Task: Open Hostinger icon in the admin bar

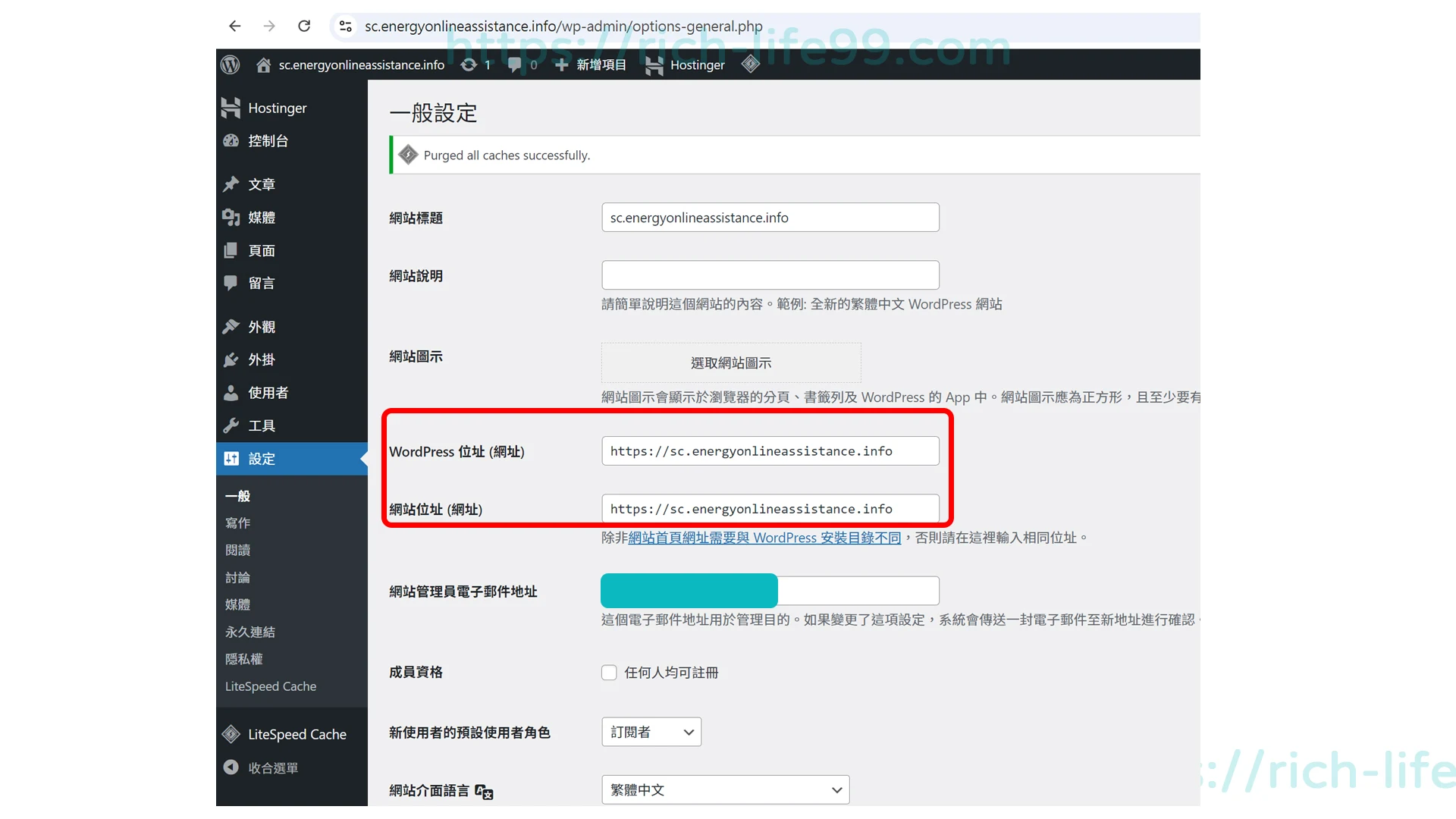Action: coord(654,66)
